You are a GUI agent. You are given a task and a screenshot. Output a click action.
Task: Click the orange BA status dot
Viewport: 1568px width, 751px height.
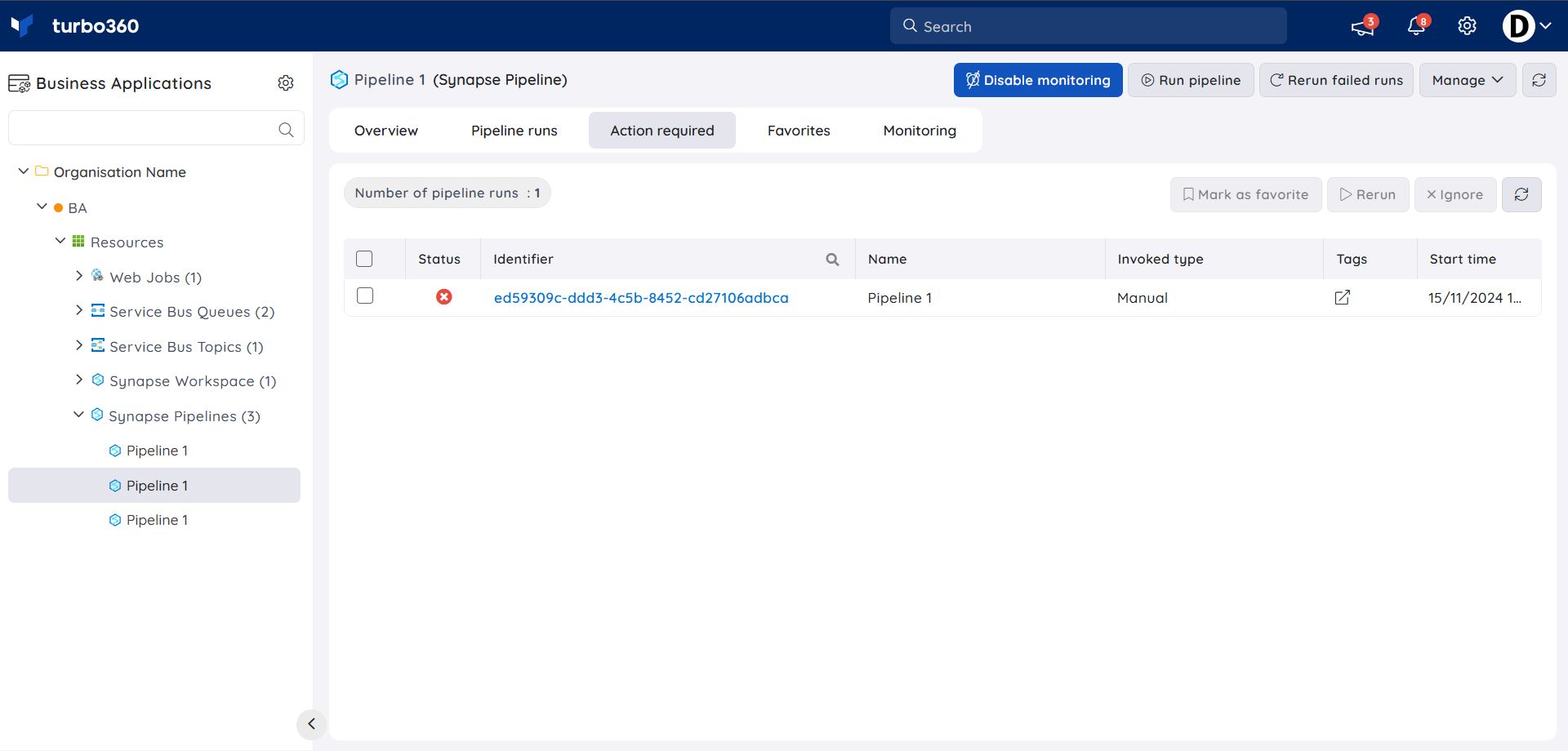[x=58, y=208]
